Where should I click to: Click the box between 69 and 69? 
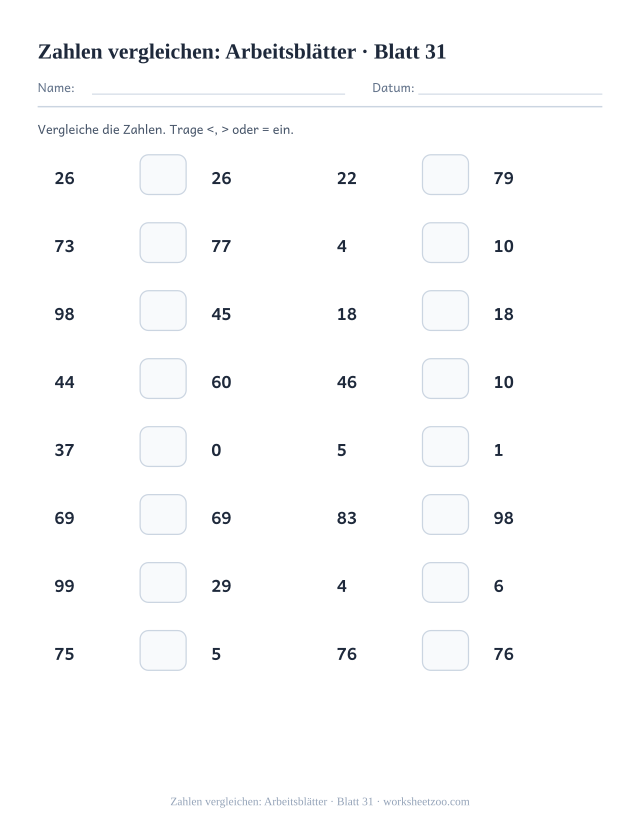pyautogui.click(x=163, y=514)
